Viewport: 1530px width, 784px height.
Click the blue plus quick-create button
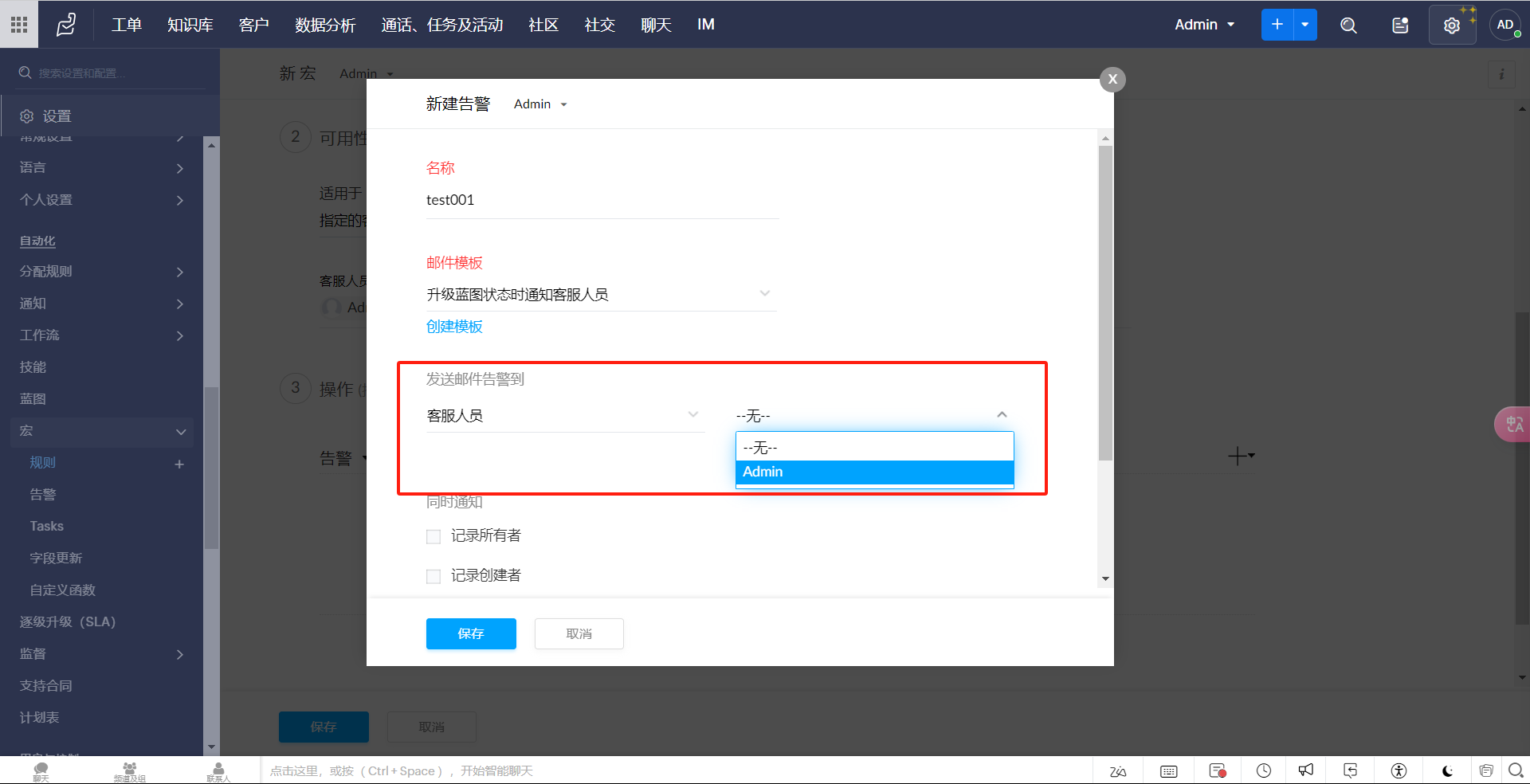tap(1277, 25)
